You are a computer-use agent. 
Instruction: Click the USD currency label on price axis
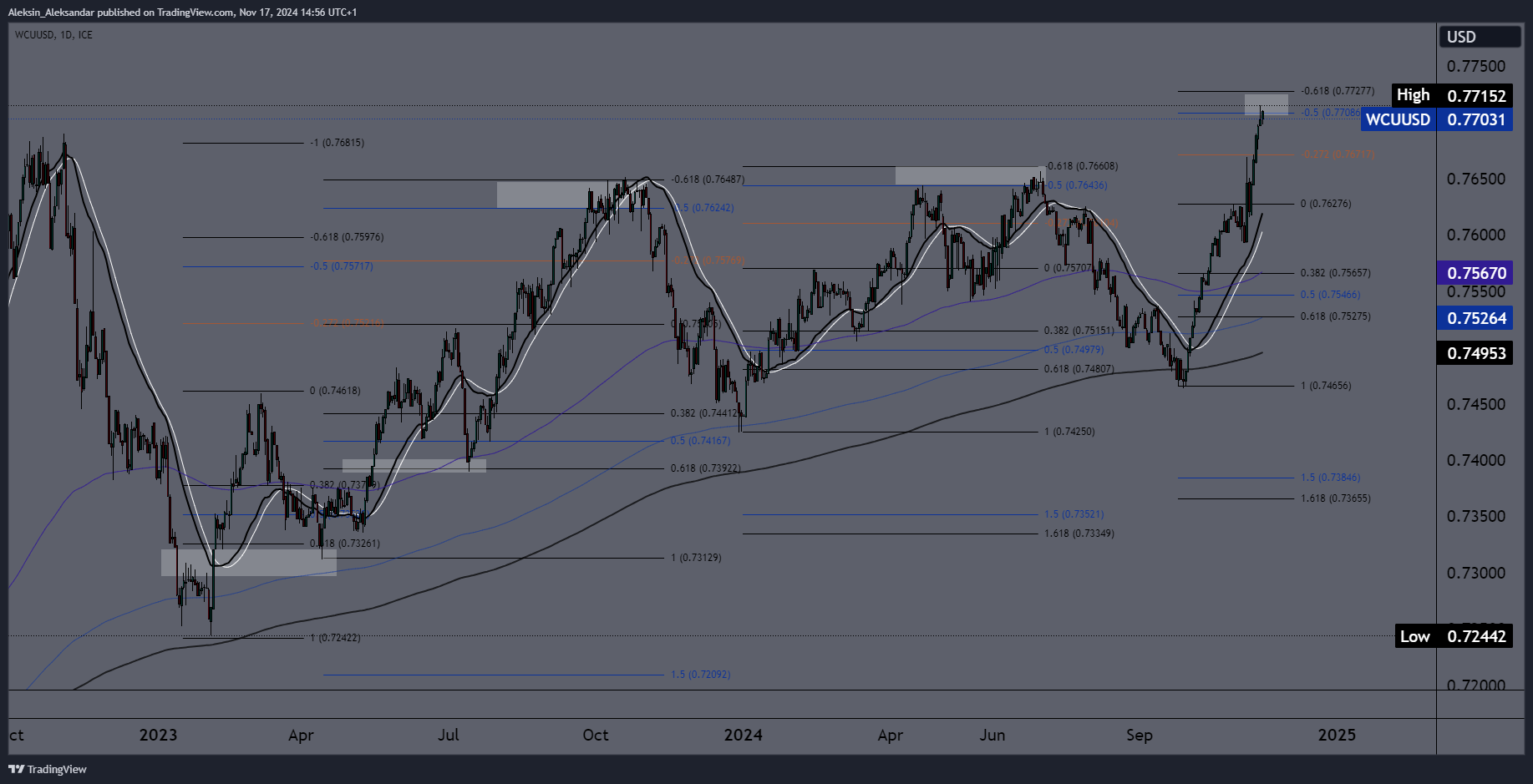point(1478,37)
